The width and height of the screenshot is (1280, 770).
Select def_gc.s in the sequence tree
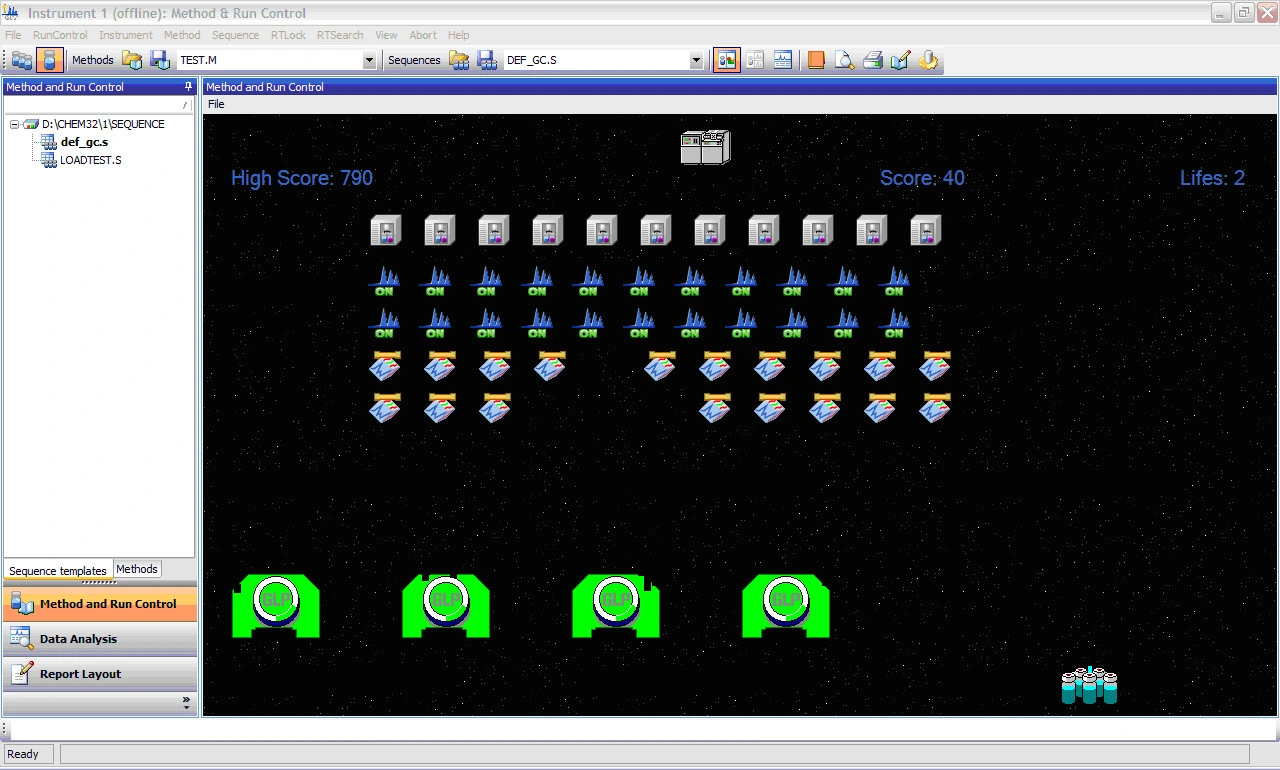[x=84, y=142]
